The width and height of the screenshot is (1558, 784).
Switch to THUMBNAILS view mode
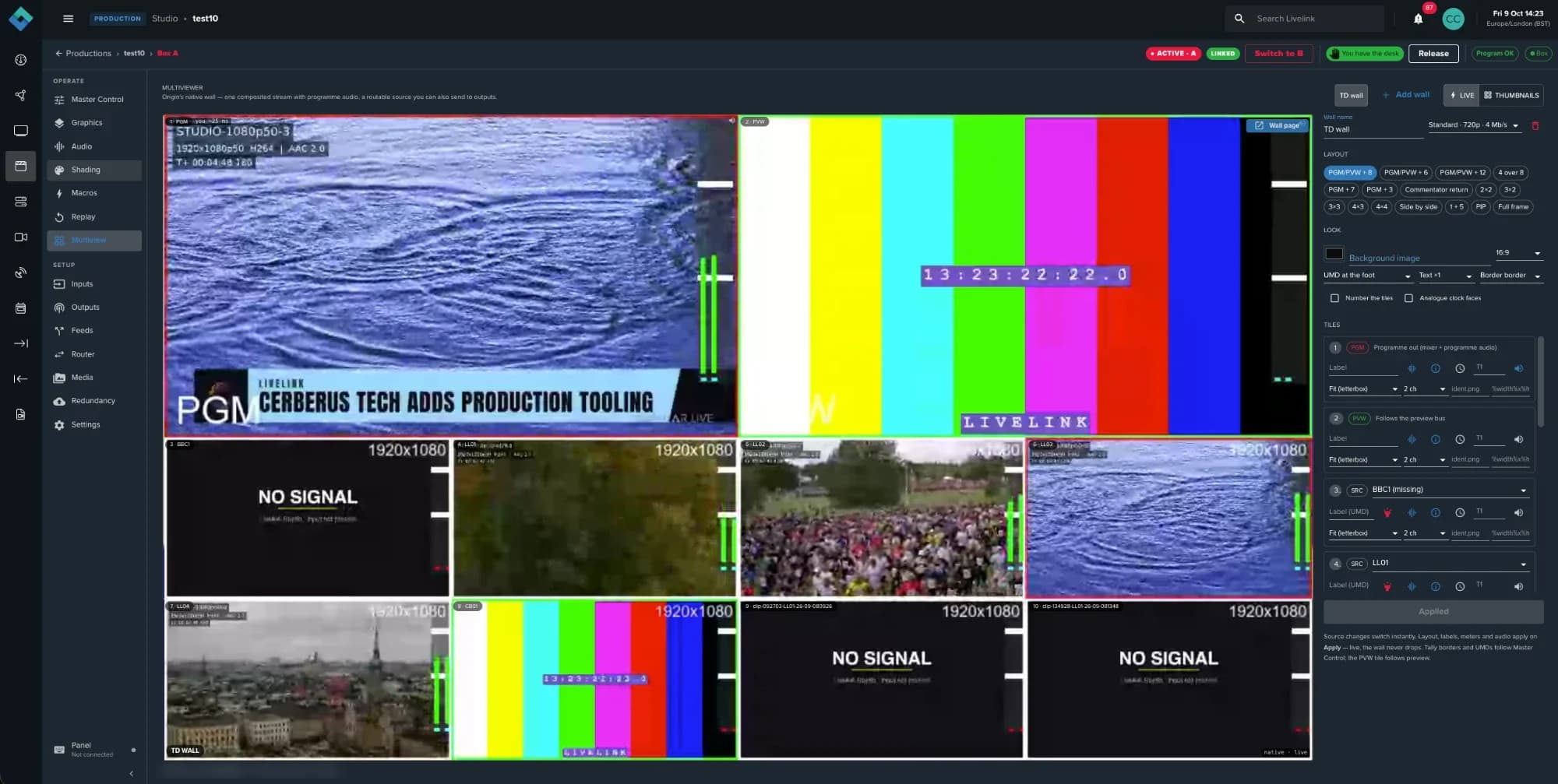pos(1511,95)
